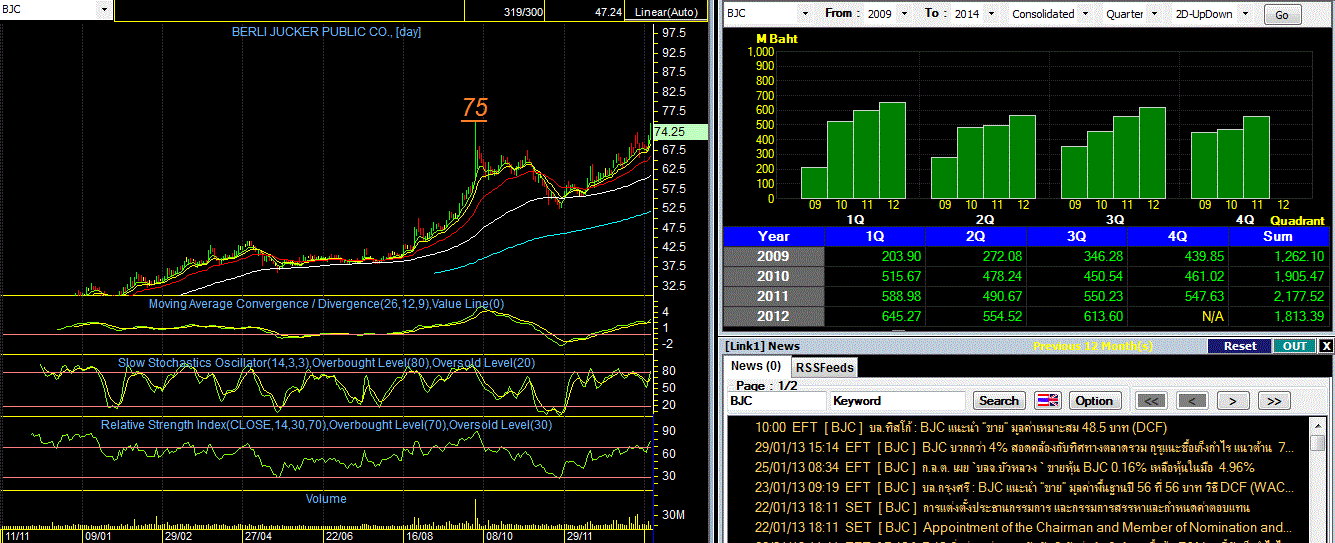1335x543 pixels.
Task: Click the Volume panel label
Action: pos(326,498)
